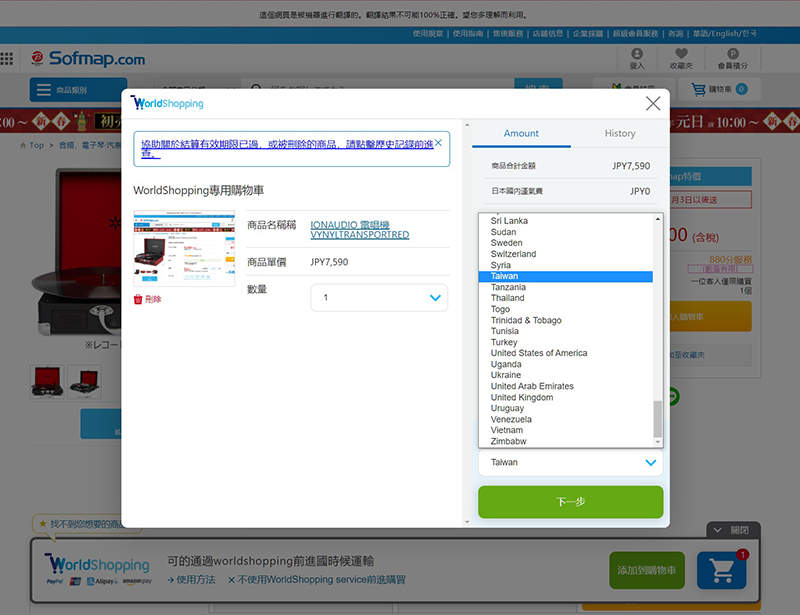This screenshot has width=800, height=615.
Task: Open the apps grid icon
Action: point(7,59)
